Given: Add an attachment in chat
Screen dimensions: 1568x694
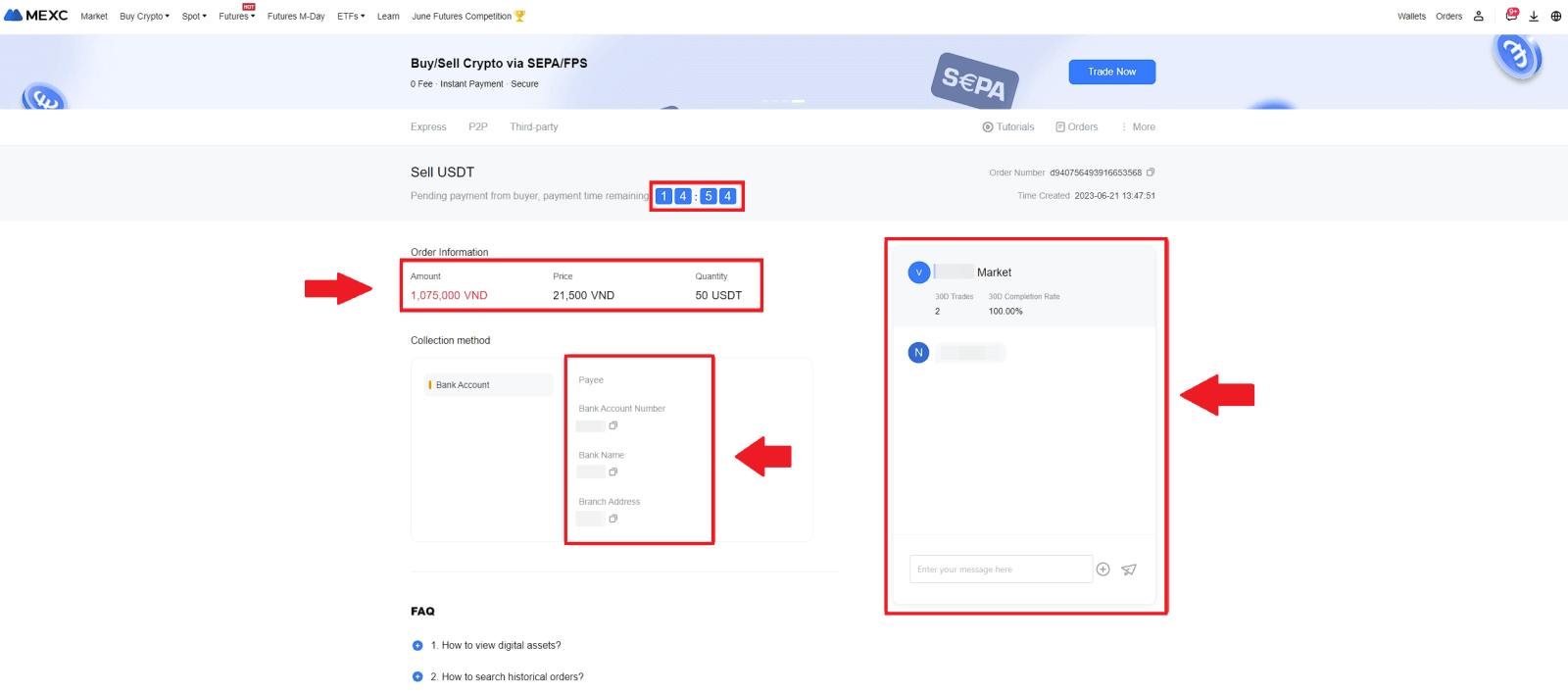Looking at the screenshot, I should [1102, 570].
